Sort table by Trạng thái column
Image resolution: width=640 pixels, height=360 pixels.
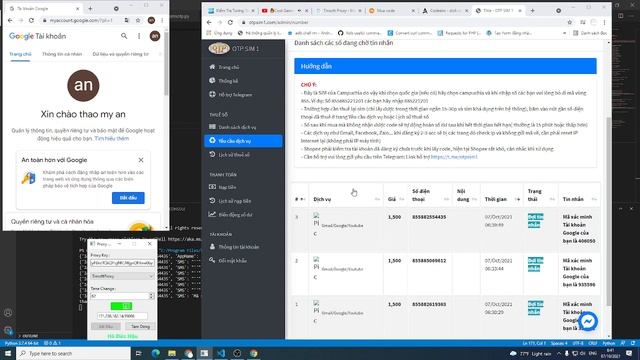pyautogui.click(x=540, y=195)
